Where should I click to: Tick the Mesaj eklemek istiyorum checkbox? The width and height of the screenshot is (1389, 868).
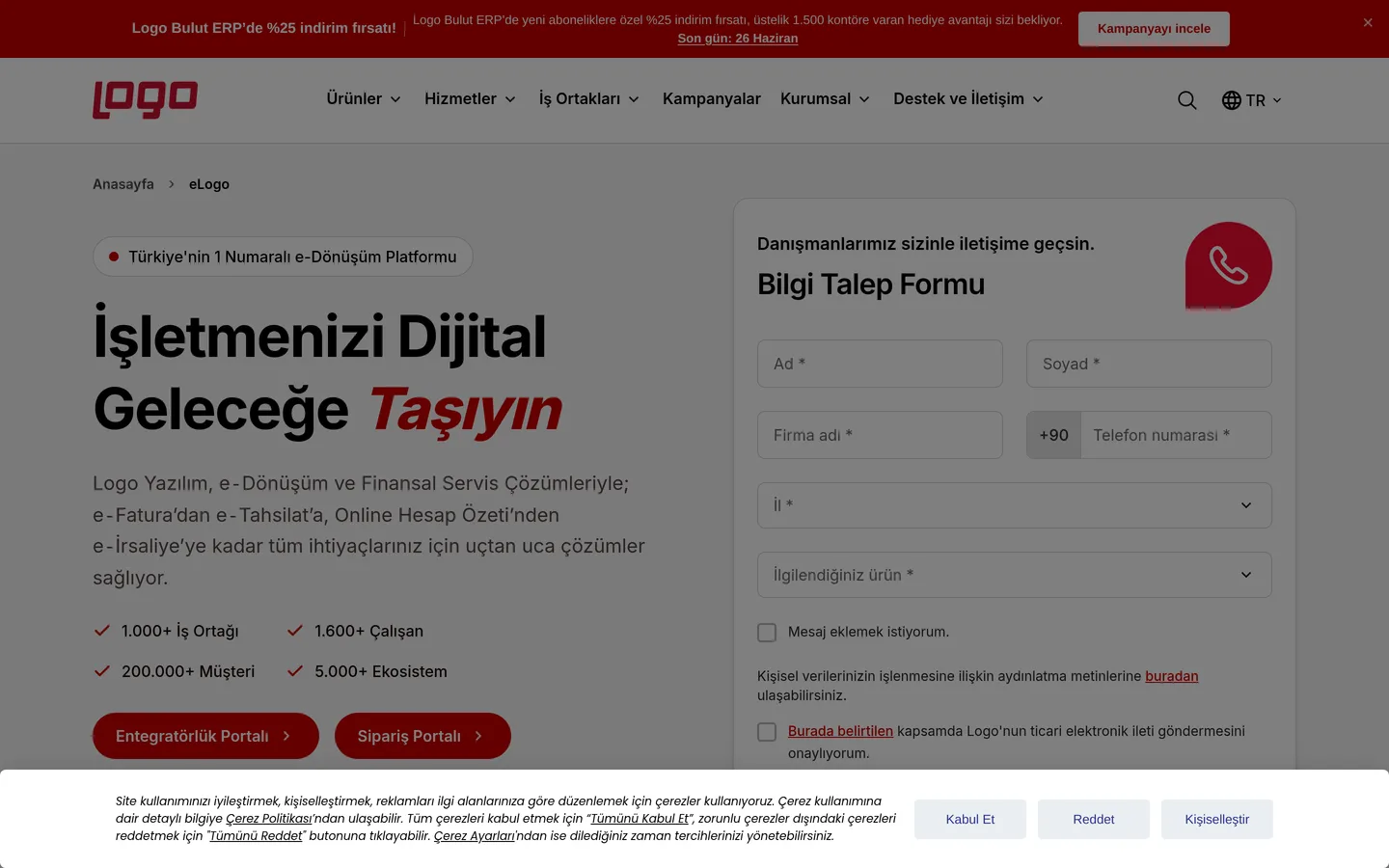click(x=767, y=632)
